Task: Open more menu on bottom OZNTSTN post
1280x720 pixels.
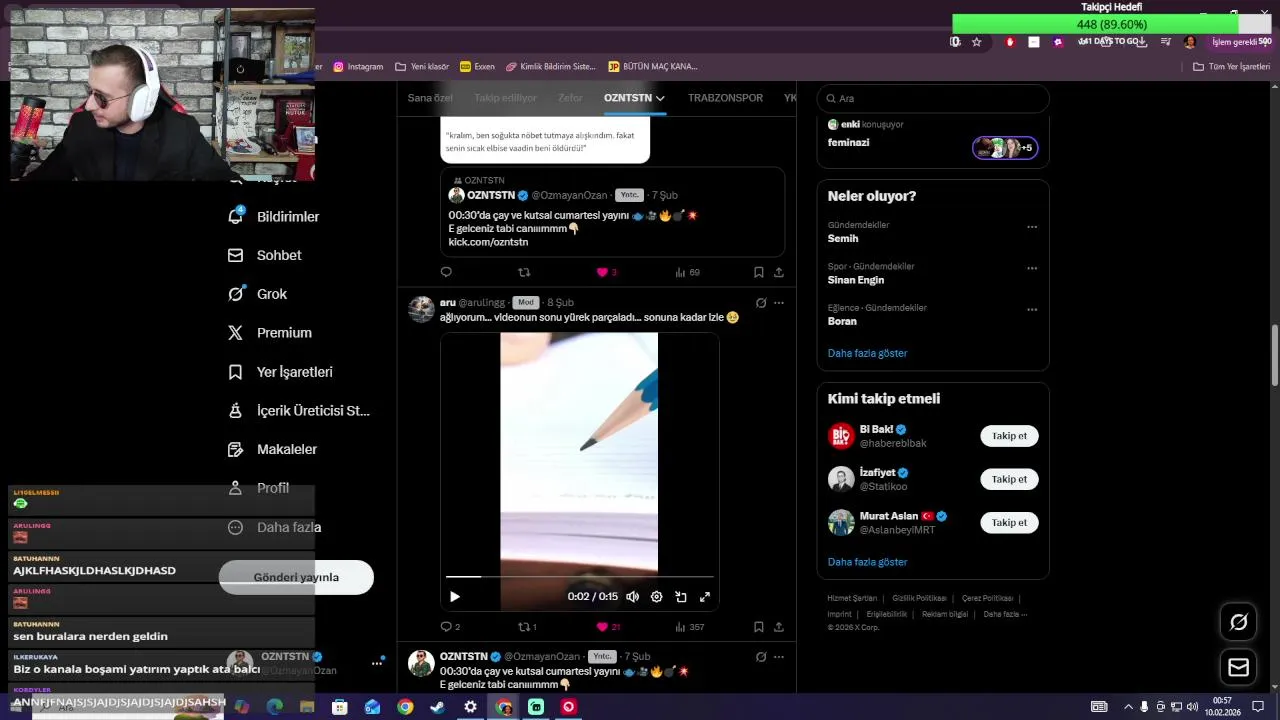Action: coord(778,657)
